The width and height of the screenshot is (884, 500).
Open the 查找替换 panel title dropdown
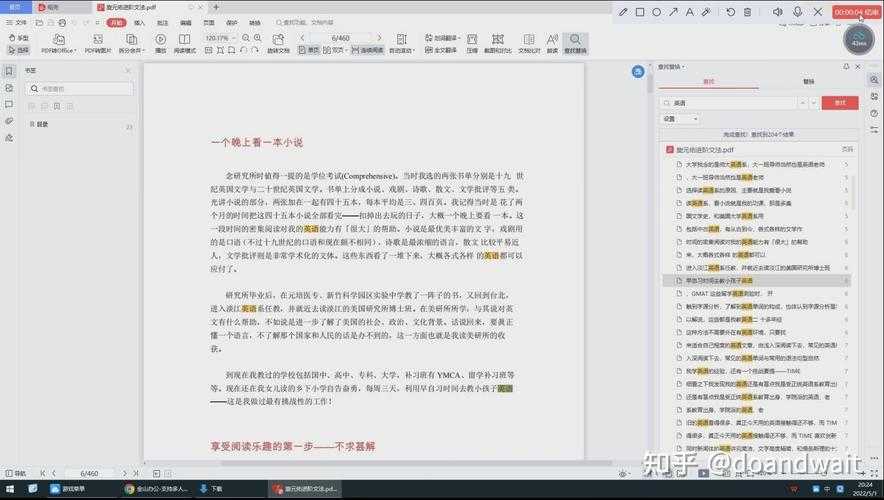[671, 67]
